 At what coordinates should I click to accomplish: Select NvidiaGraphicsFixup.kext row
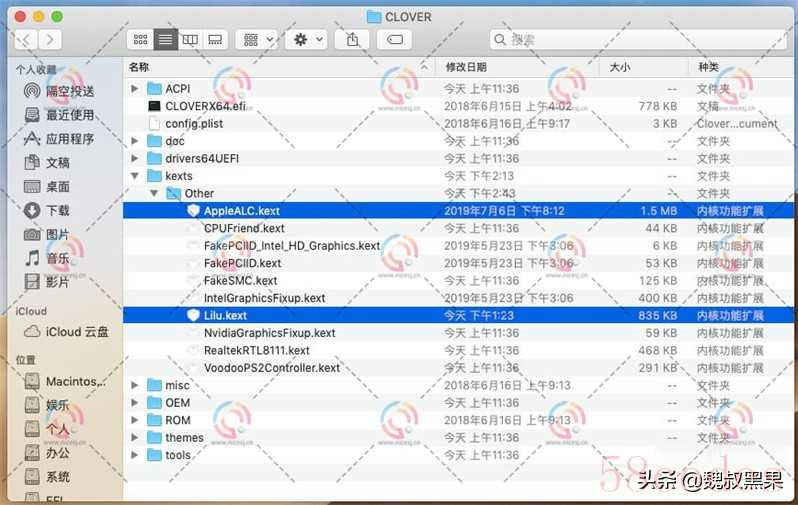click(458, 333)
